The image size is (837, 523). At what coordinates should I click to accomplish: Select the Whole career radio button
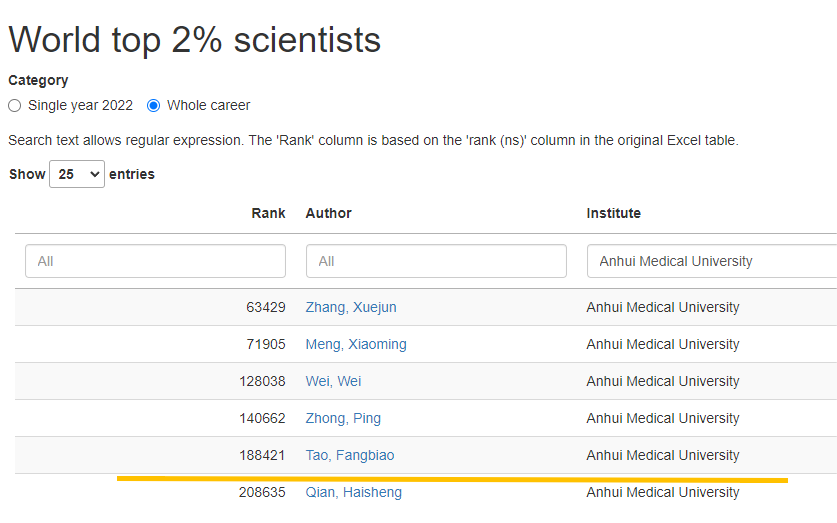(154, 105)
